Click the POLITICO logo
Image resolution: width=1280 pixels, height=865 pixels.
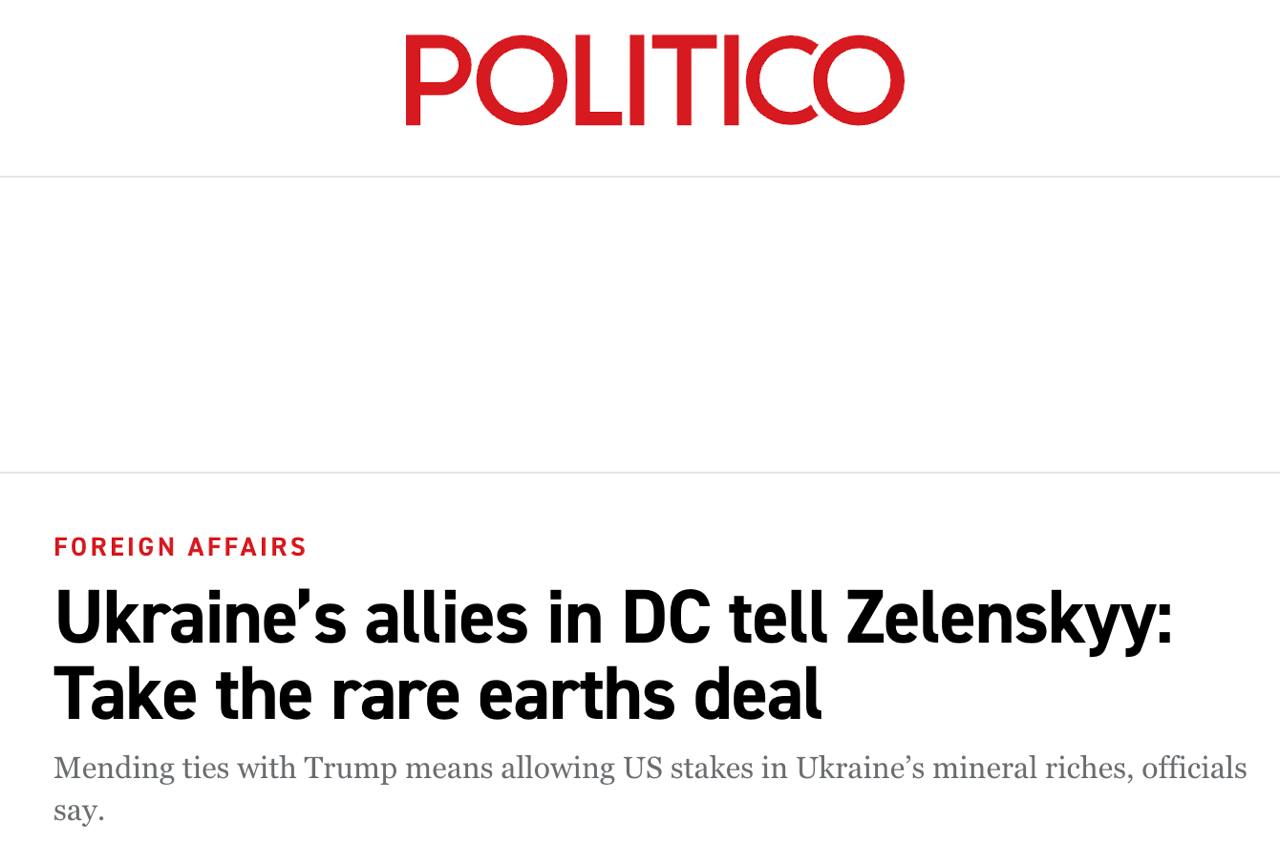pyautogui.click(x=654, y=80)
